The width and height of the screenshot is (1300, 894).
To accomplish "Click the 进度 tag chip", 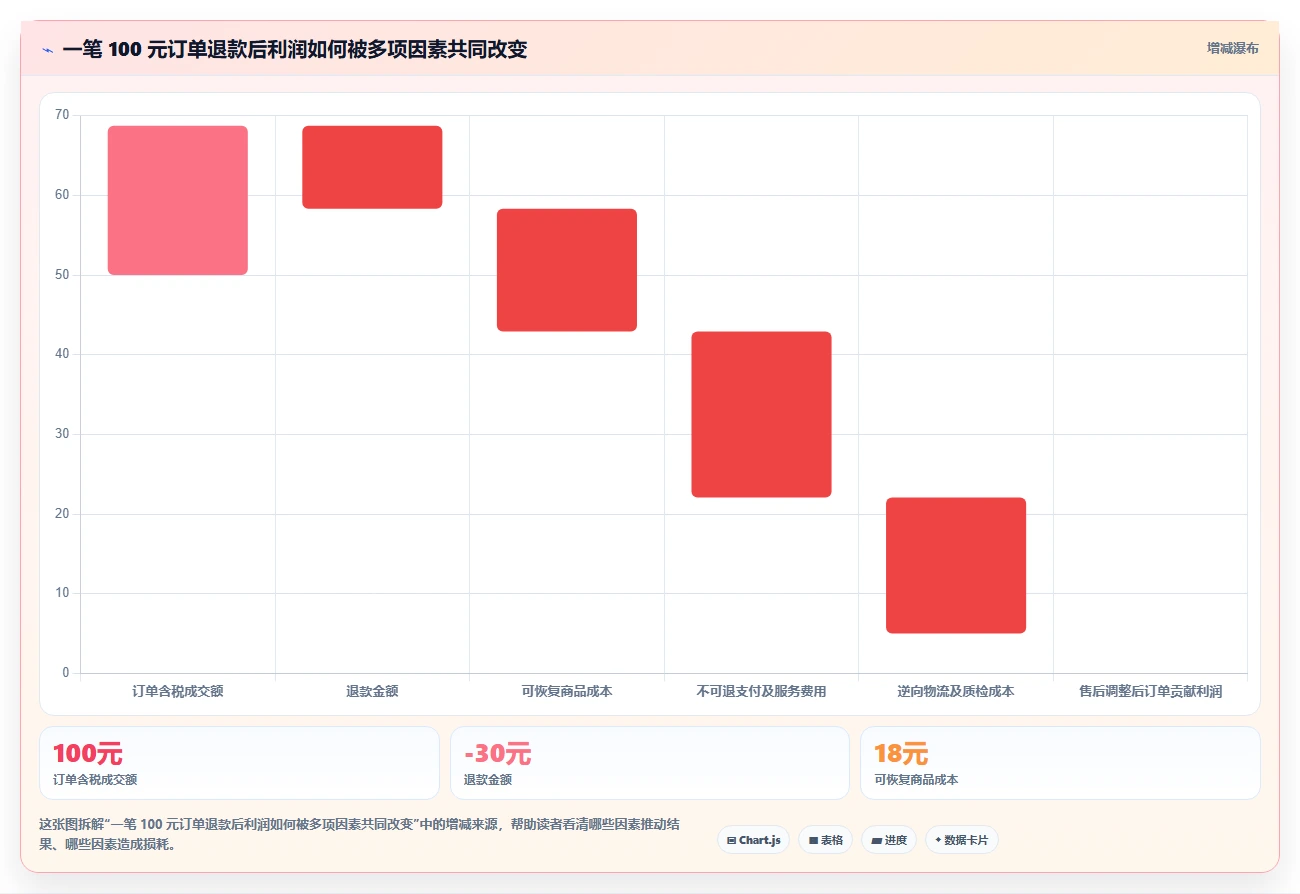I will click(888, 840).
